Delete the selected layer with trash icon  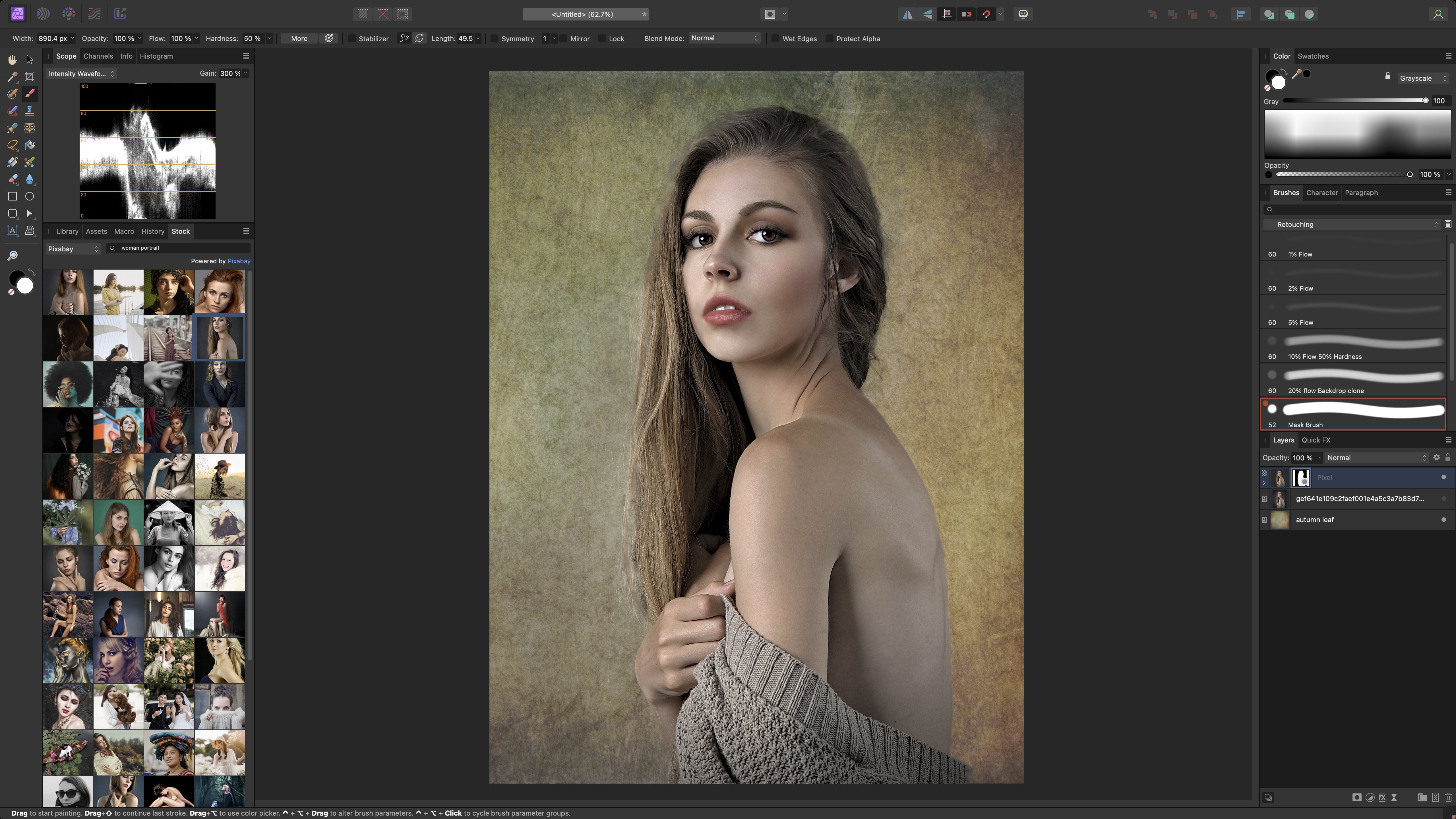[1449, 797]
